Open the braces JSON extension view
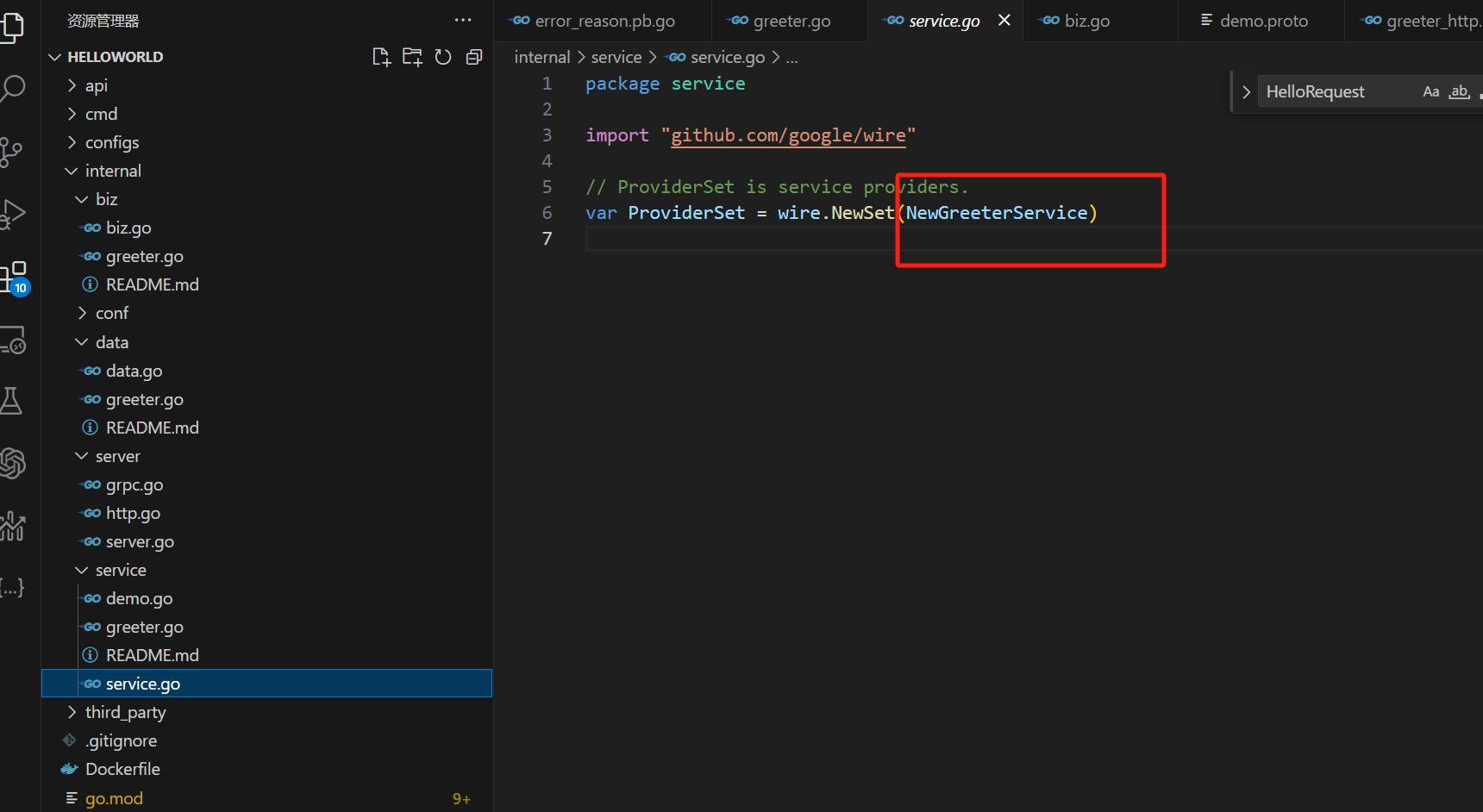The image size is (1483, 812). click(x=12, y=588)
